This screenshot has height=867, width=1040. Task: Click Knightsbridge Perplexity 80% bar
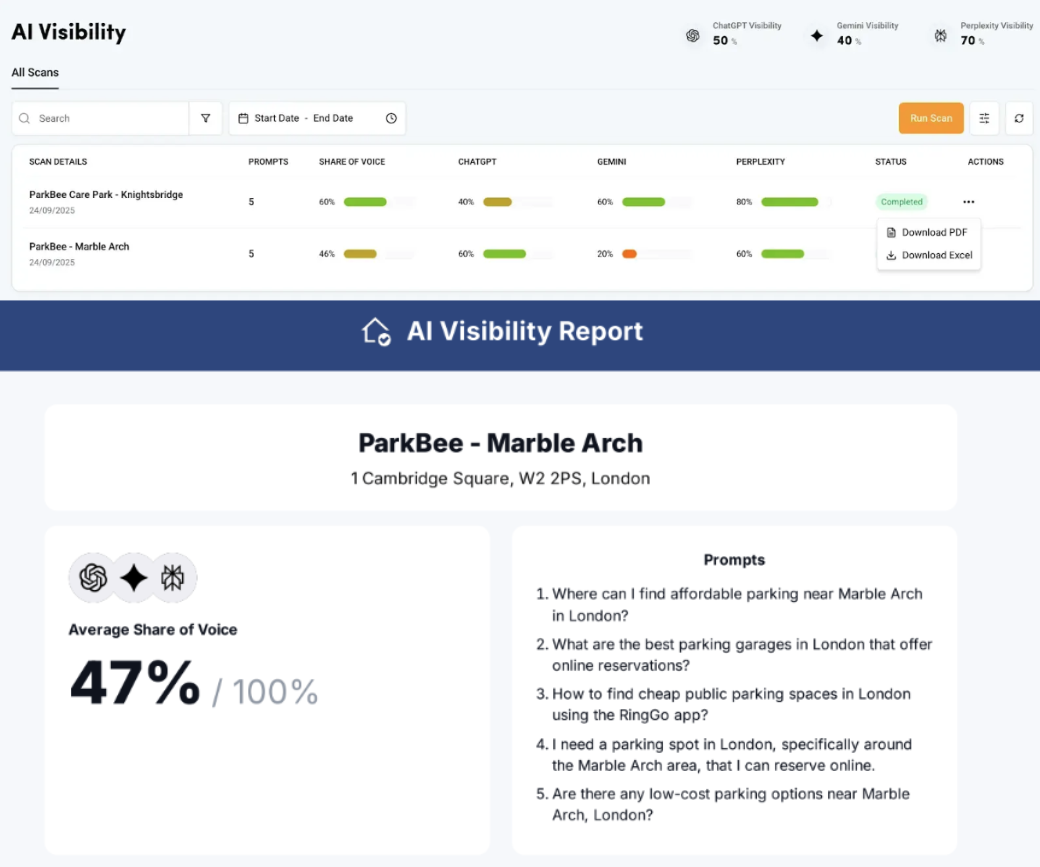(x=789, y=202)
